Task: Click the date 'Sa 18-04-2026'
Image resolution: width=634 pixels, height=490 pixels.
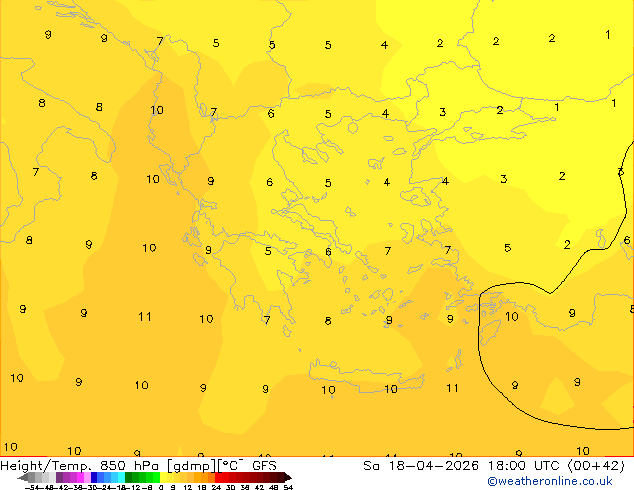Action: coord(421,466)
